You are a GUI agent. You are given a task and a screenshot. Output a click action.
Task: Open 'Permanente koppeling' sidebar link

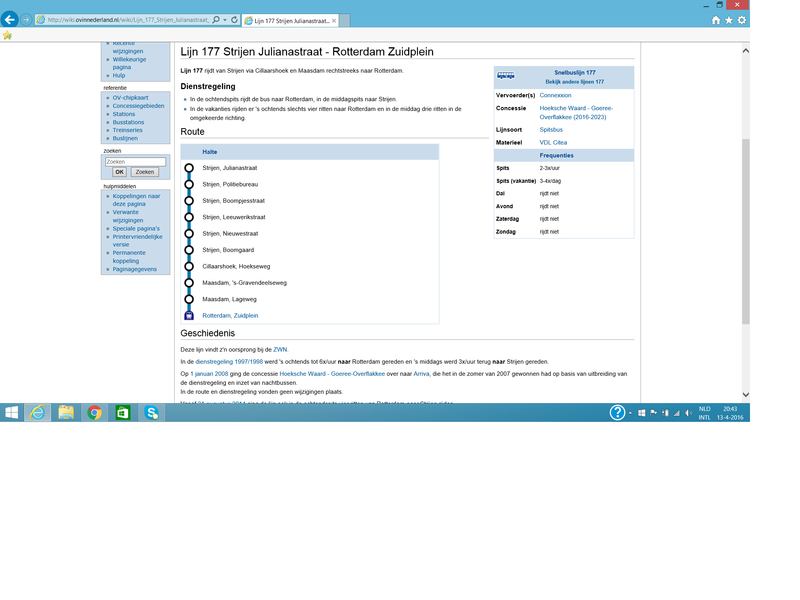click(x=129, y=257)
